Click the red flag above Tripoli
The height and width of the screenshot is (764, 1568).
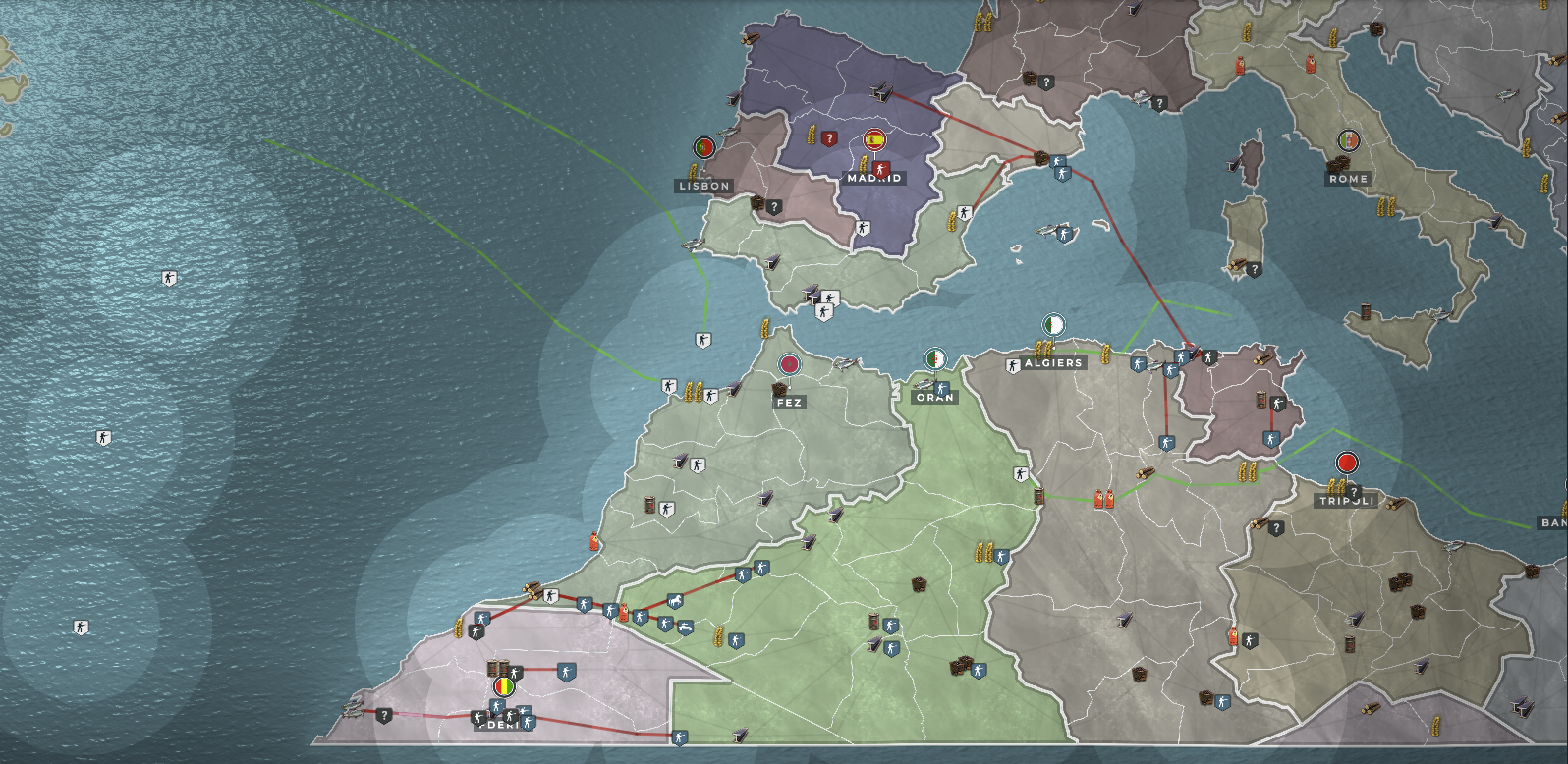tap(1347, 463)
